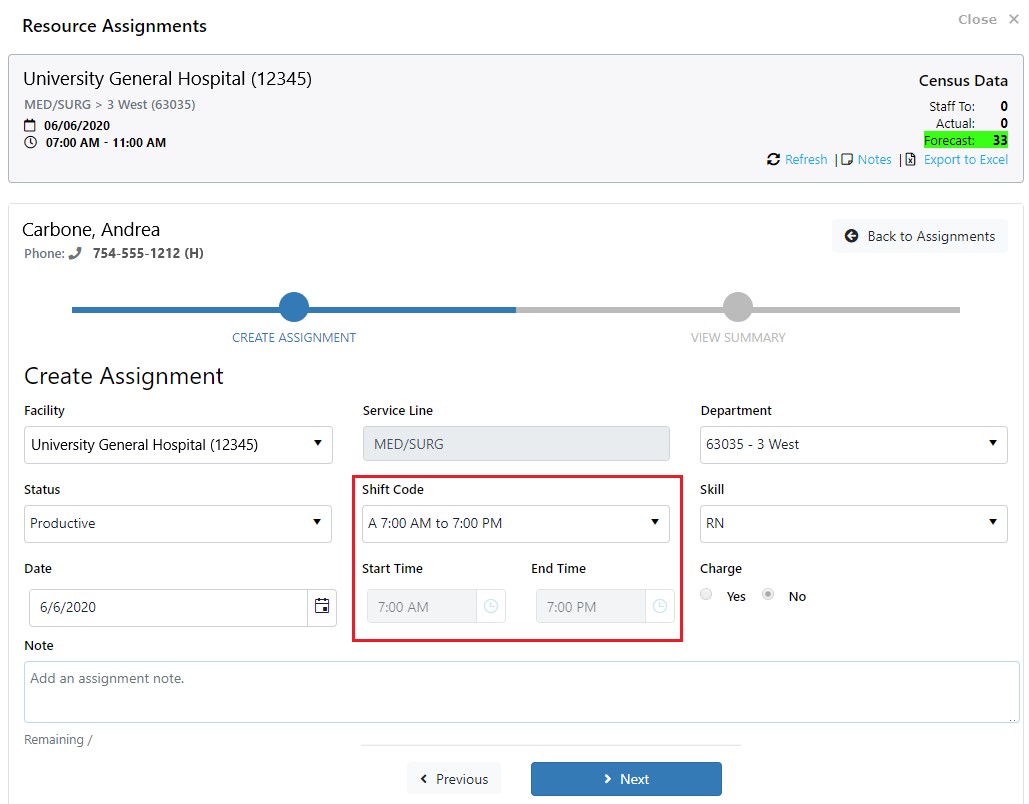Click Back to Assignments button
This screenshot has height=804, width=1029.
920,236
